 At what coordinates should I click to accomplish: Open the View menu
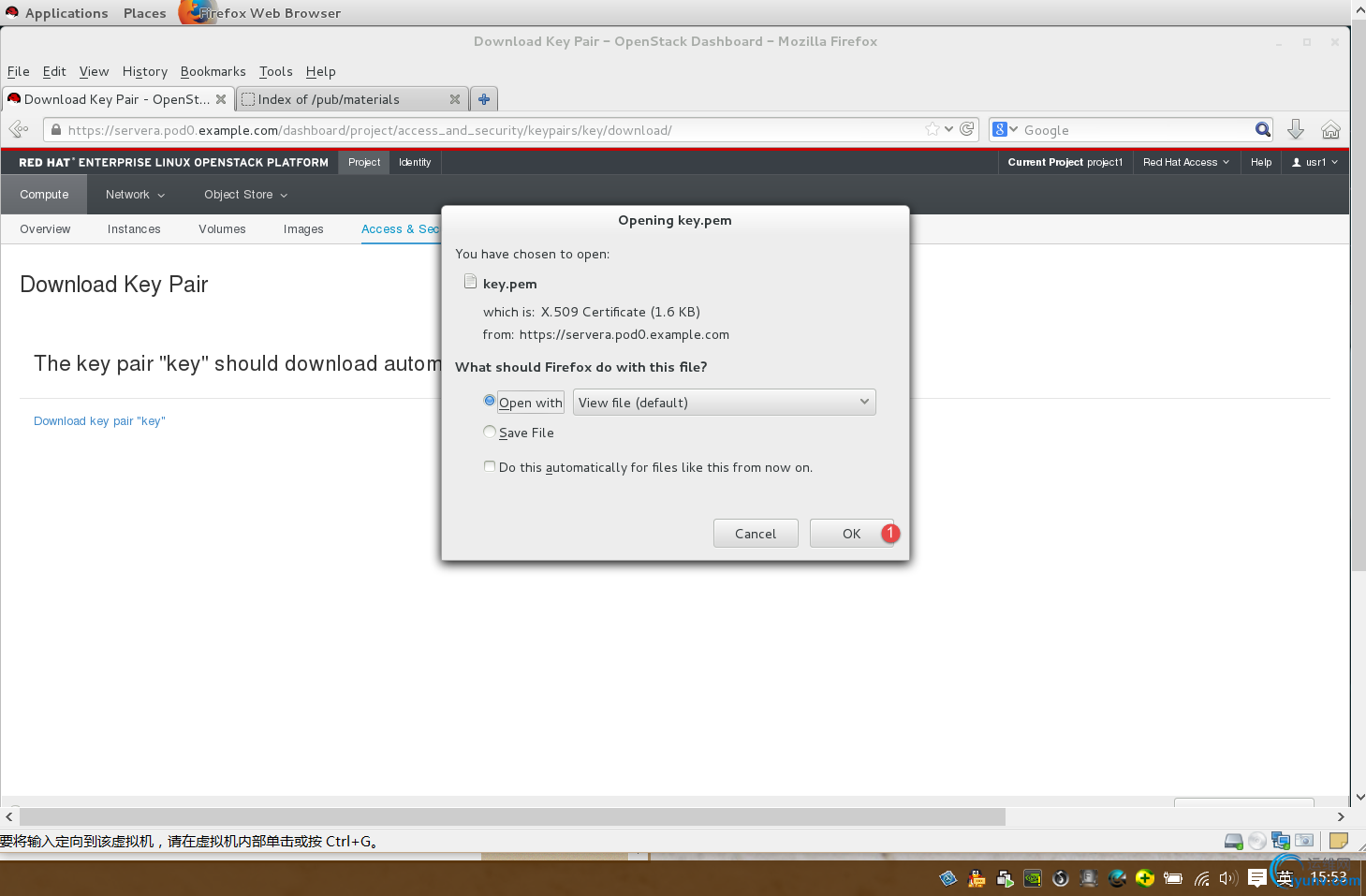coord(94,71)
